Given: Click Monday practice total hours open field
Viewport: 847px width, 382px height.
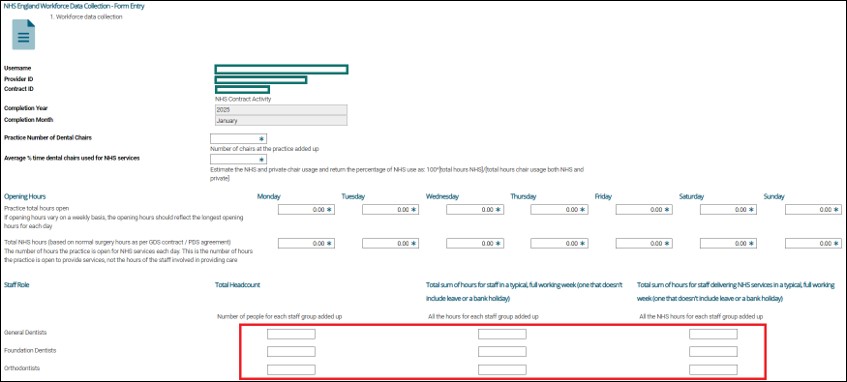Looking at the screenshot, I should (306, 210).
